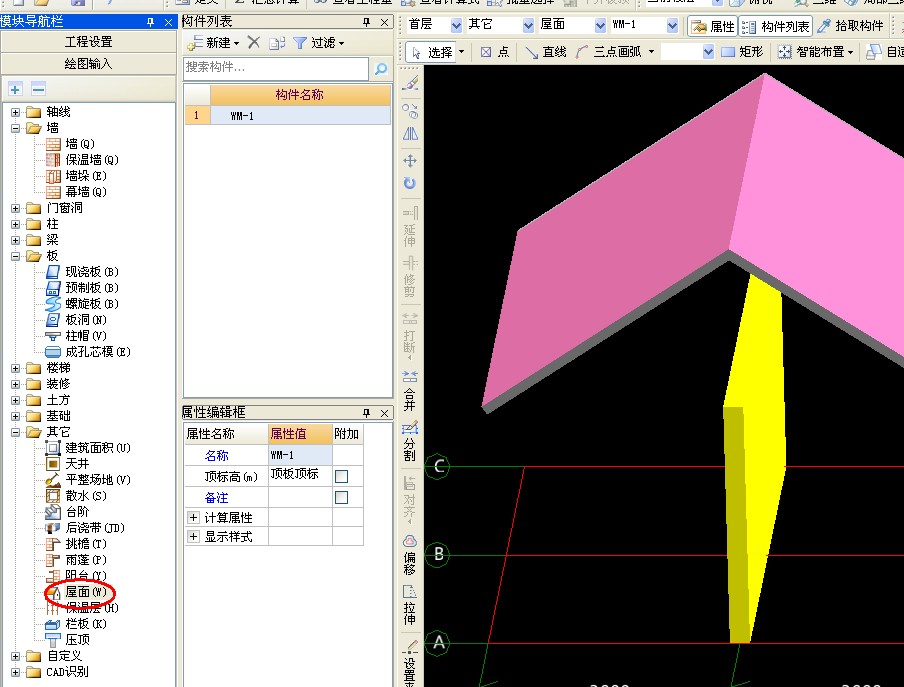
Task: Select 现浇板(B) slab item
Action: pos(92,271)
